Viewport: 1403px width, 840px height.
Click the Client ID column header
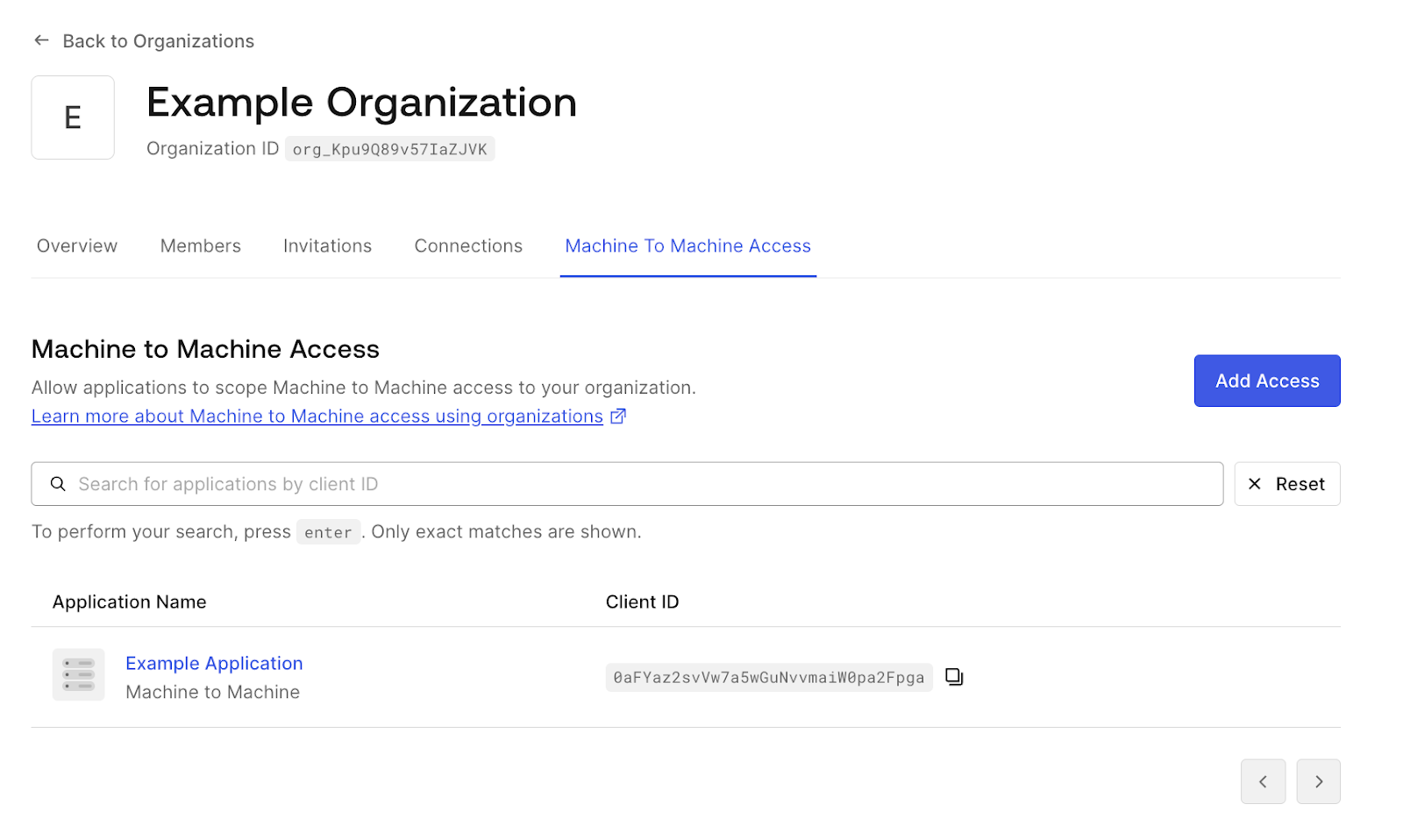click(x=642, y=602)
